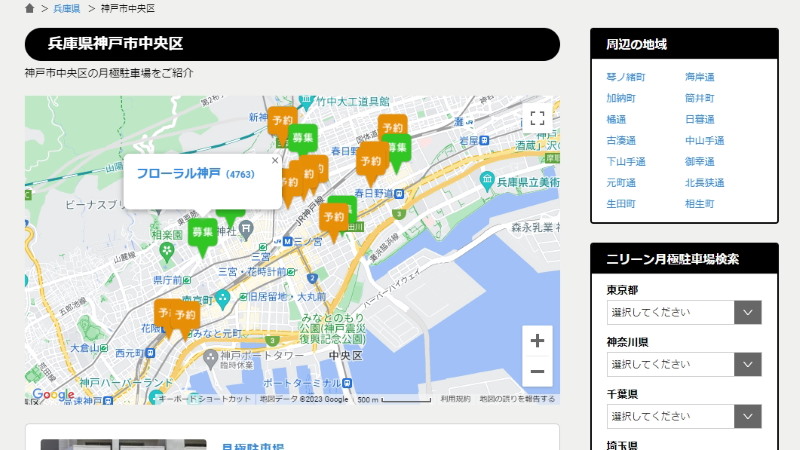Open the 神奈川県 selection dropdown
Screen dimensions: 800x450
coord(684,364)
